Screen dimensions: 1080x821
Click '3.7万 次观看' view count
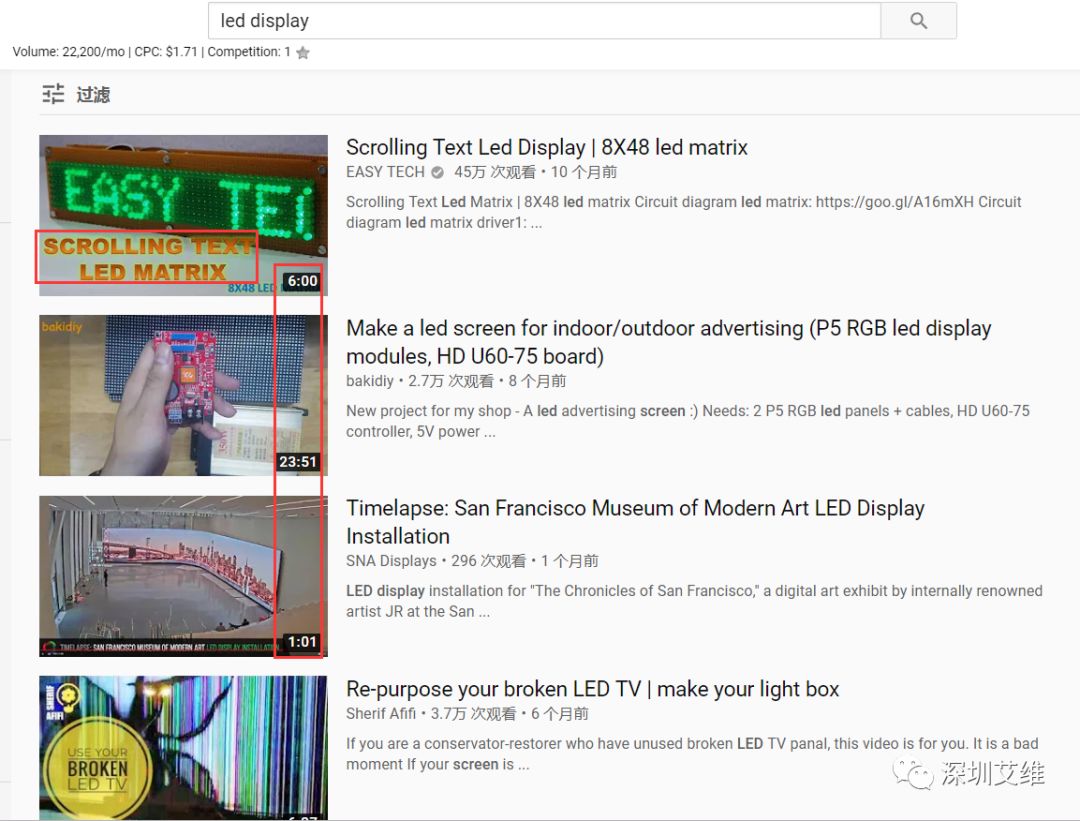coord(473,714)
